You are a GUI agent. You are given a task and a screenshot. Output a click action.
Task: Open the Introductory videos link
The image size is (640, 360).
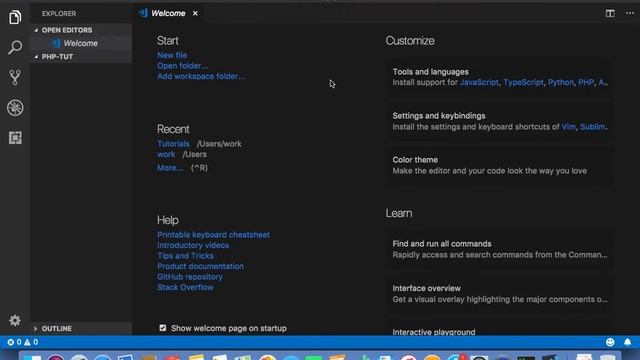click(x=193, y=245)
